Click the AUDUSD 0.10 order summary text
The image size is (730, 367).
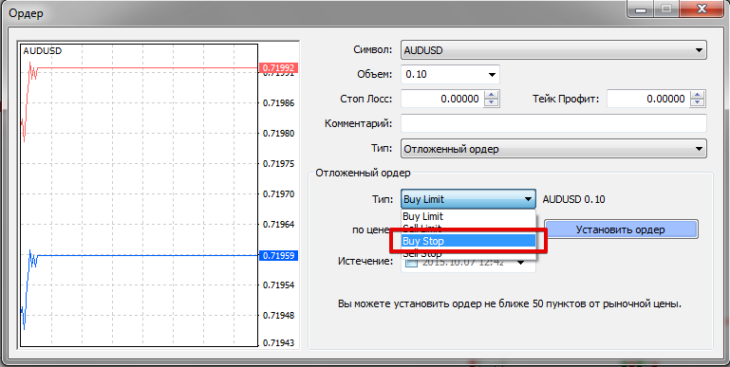574,199
